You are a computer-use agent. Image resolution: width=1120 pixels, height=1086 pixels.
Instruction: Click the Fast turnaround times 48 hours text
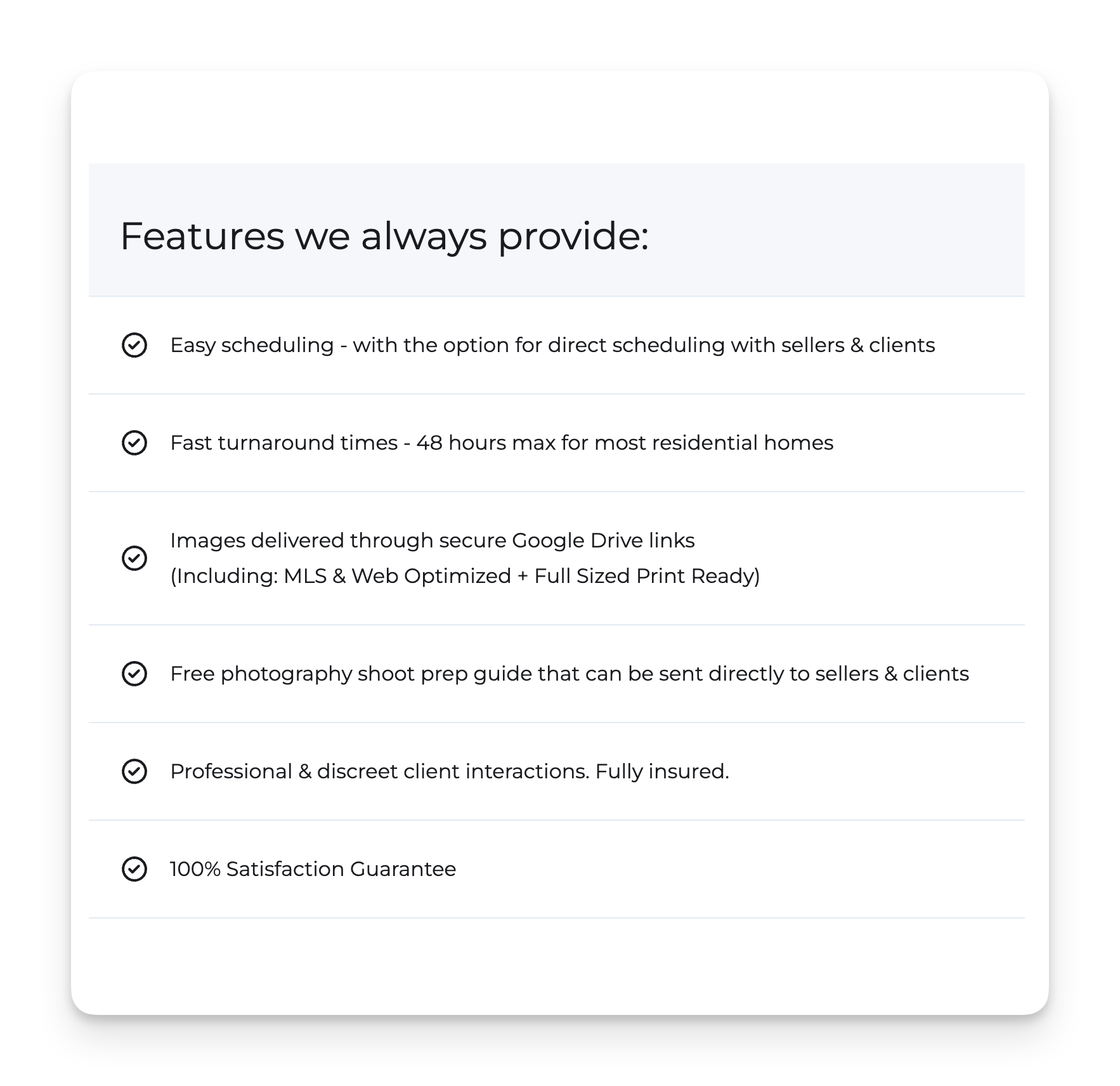502,443
